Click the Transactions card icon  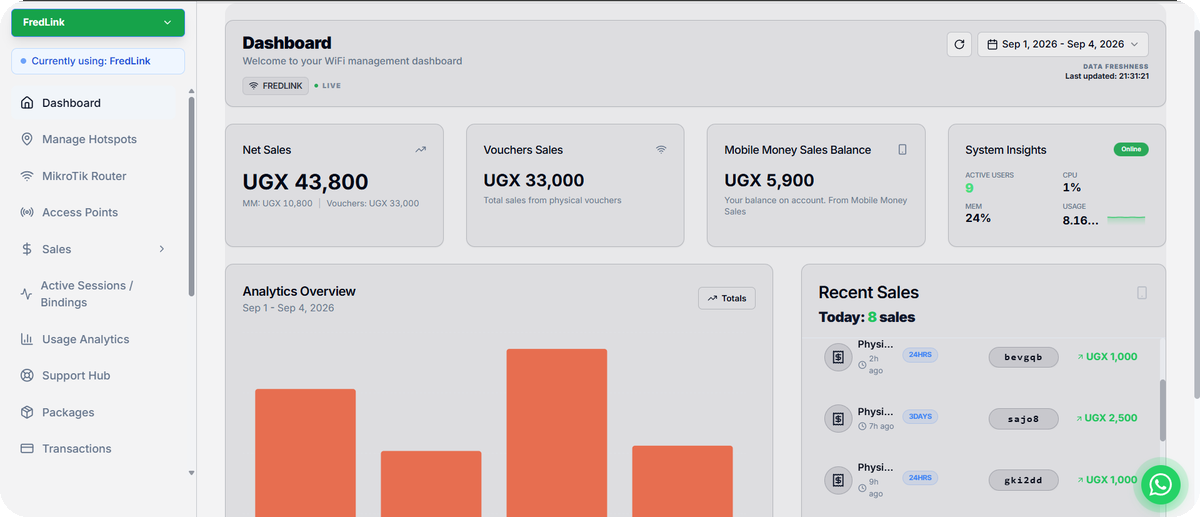(x=27, y=449)
